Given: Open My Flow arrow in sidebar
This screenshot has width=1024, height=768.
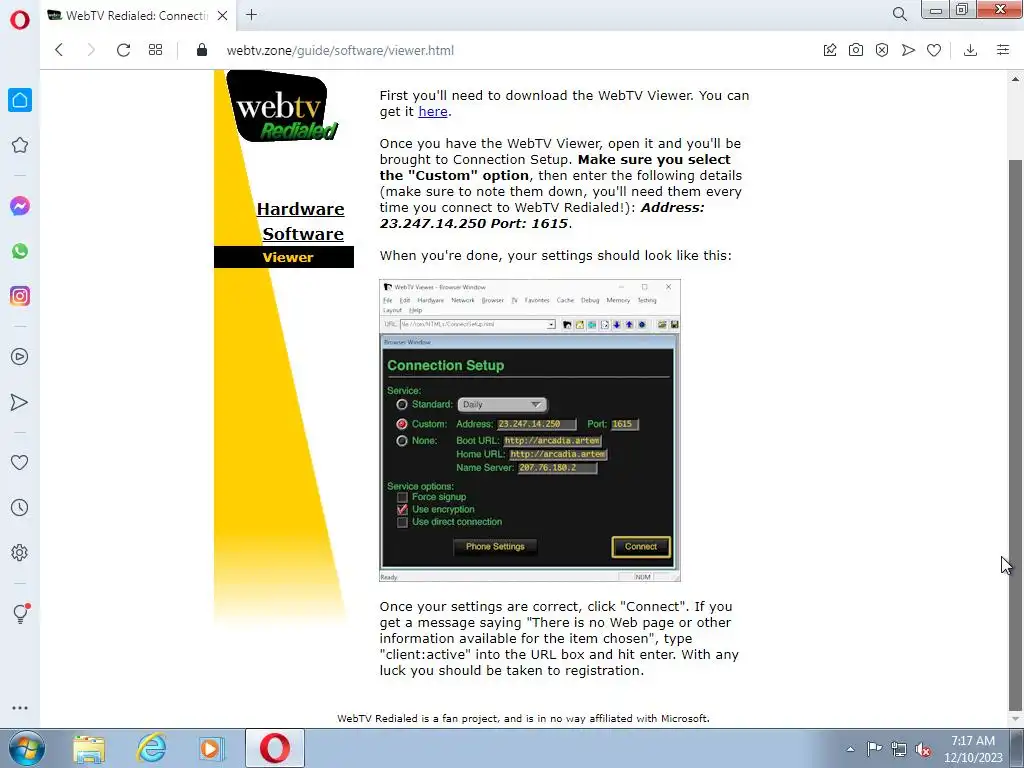Looking at the screenshot, I should 20,402.
